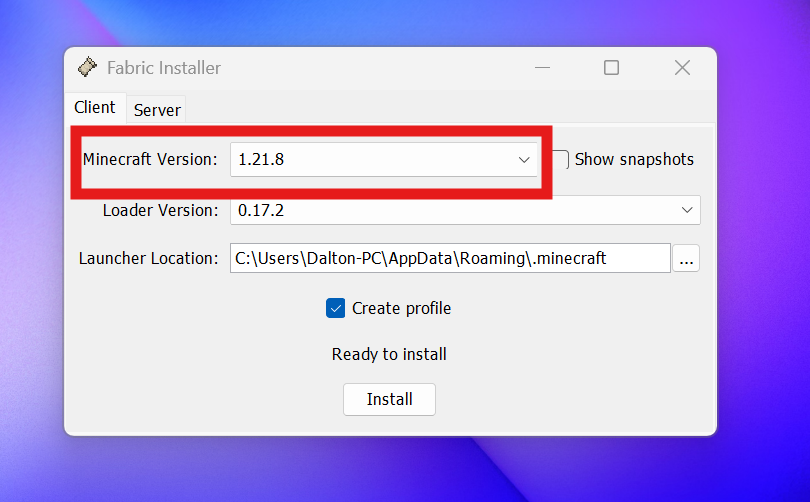Click the Fabric Installer window title
This screenshot has width=810, height=502.
[164, 68]
